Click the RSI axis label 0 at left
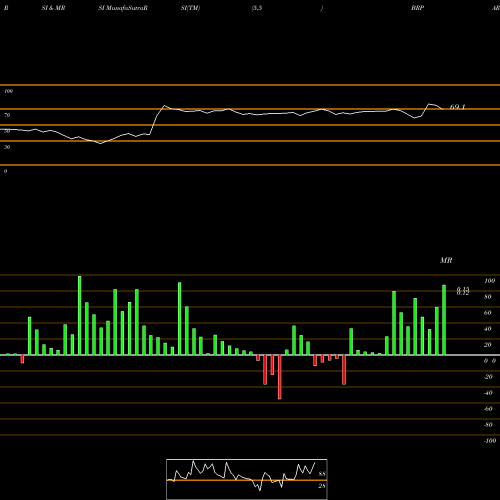500x500 pixels. 5,171
